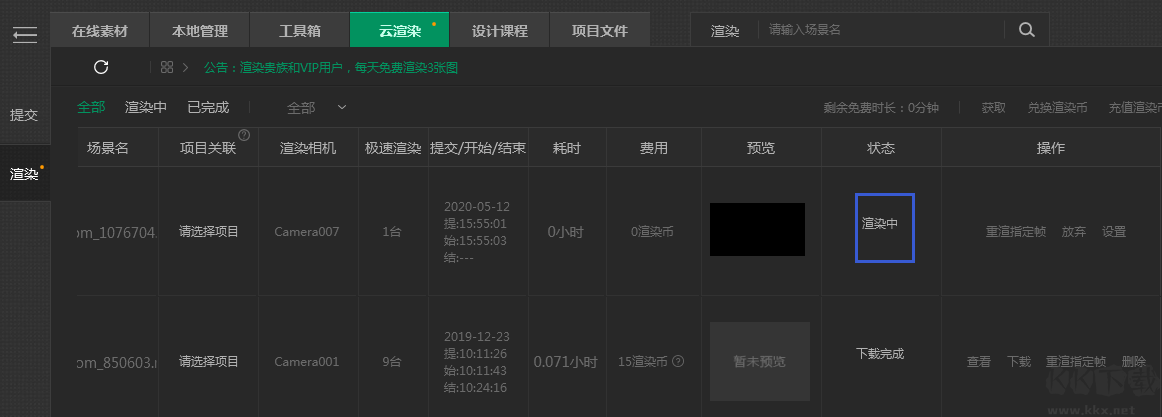Open 请选择项目 dropdown for Camera007 row
The width and height of the screenshot is (1162, 417).
click(209, 231)
